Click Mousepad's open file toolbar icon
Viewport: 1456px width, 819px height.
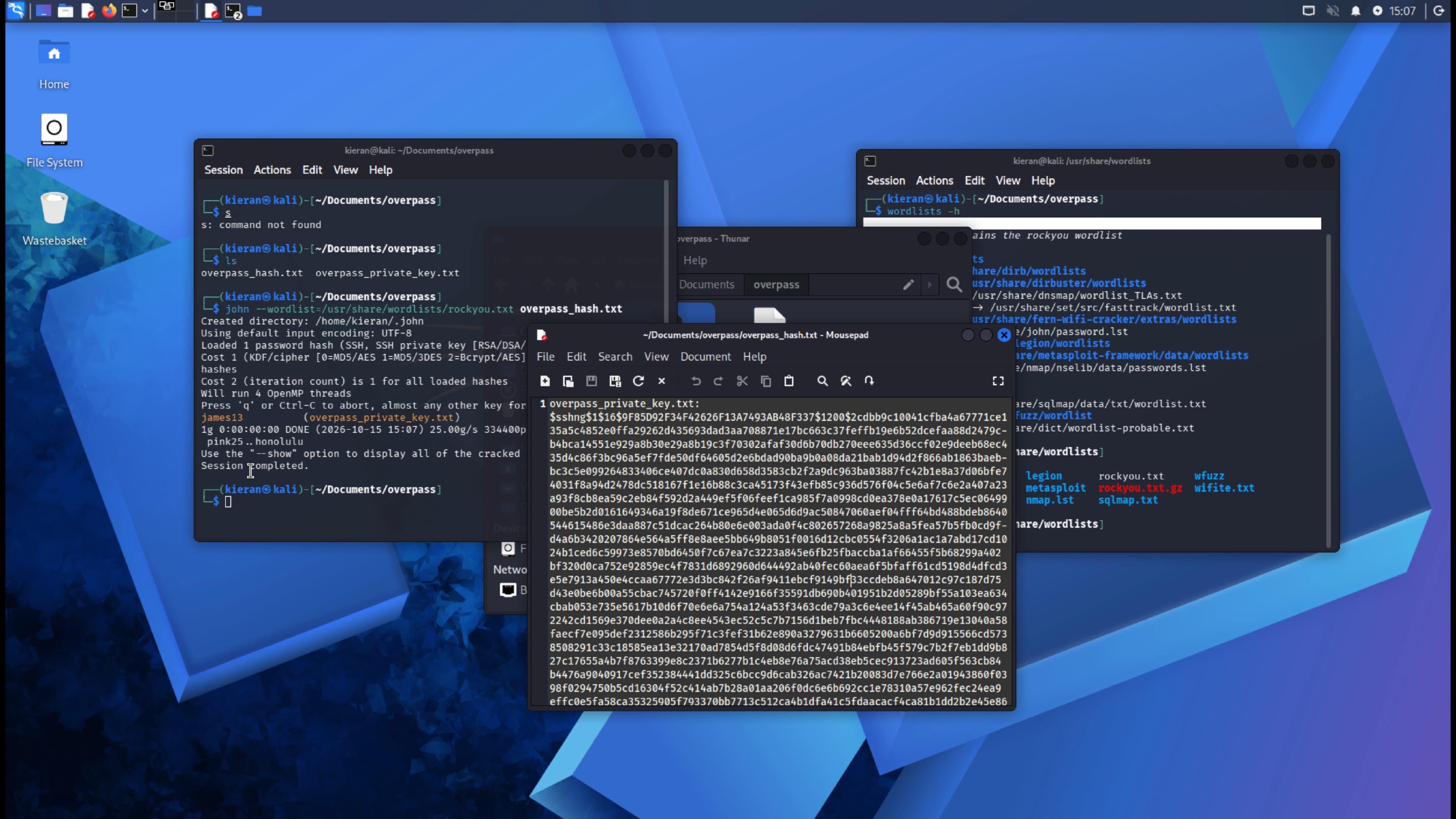[568, 381]
